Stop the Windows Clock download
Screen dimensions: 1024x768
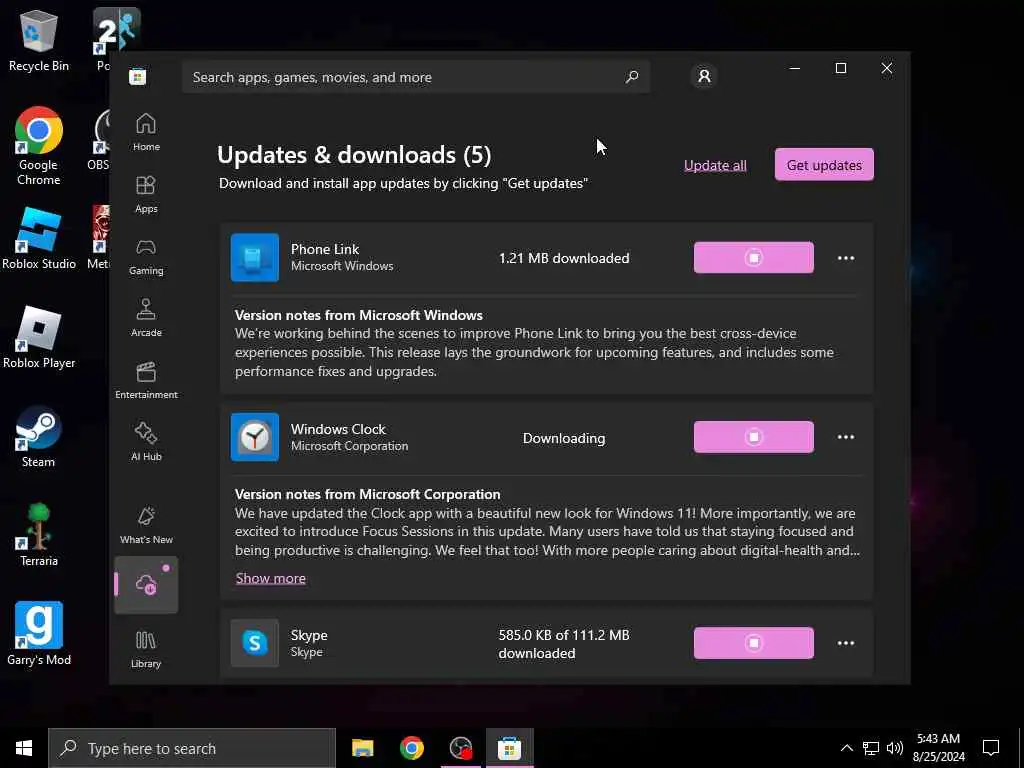(754, 437)
